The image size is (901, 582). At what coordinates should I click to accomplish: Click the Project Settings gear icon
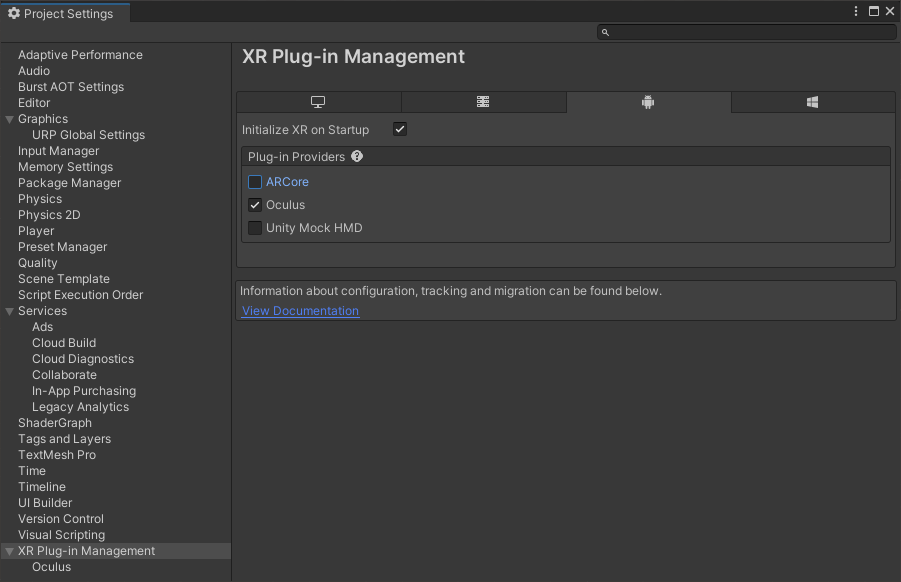pyautogui.click(x=14, y=13)
